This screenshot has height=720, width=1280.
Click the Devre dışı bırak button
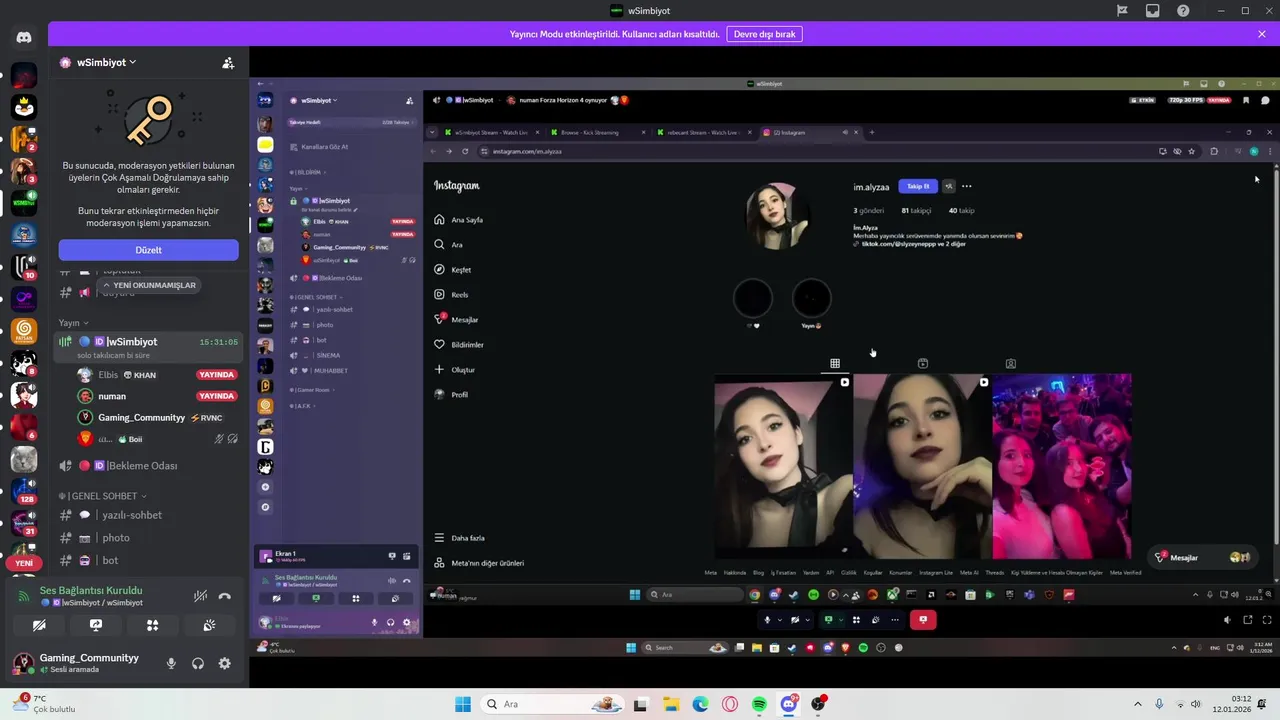[764, 34]
